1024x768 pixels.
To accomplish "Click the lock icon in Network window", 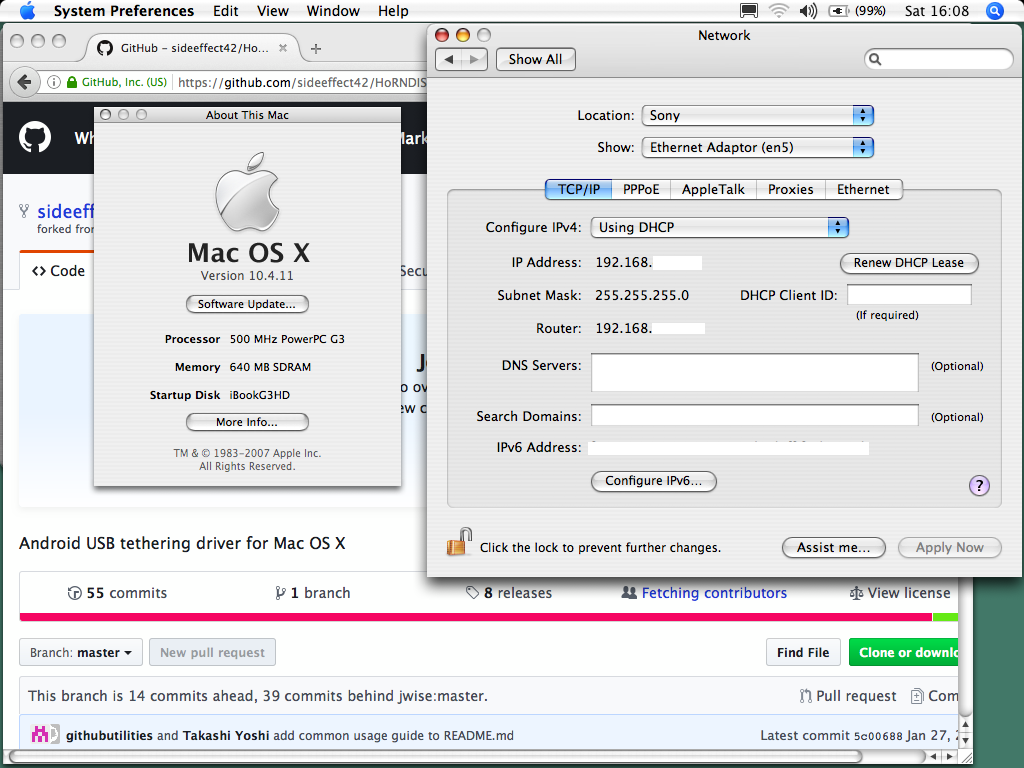I will [459, 542].
